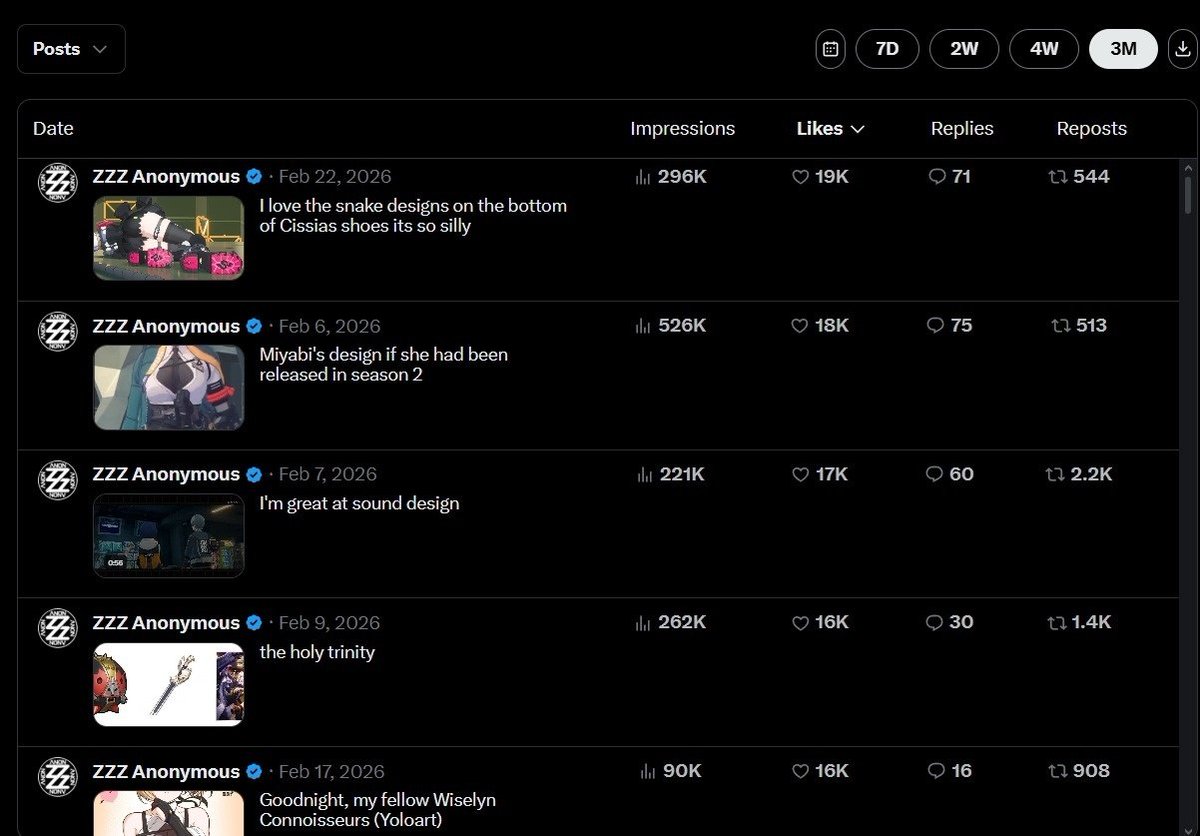Viewport: 1200px width, 836px height.
Task: Click reply bubble icon next to 30
Action: 935,623
